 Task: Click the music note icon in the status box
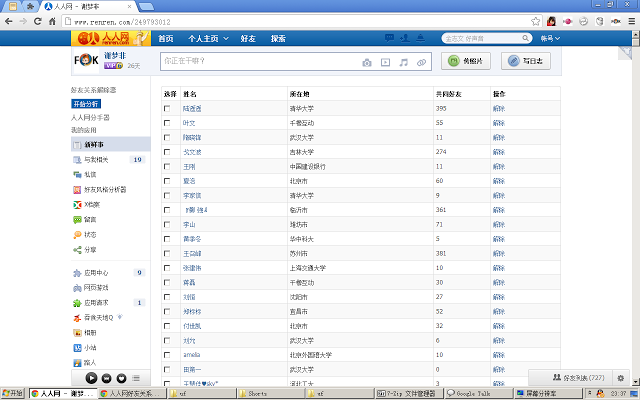(404, 62)
